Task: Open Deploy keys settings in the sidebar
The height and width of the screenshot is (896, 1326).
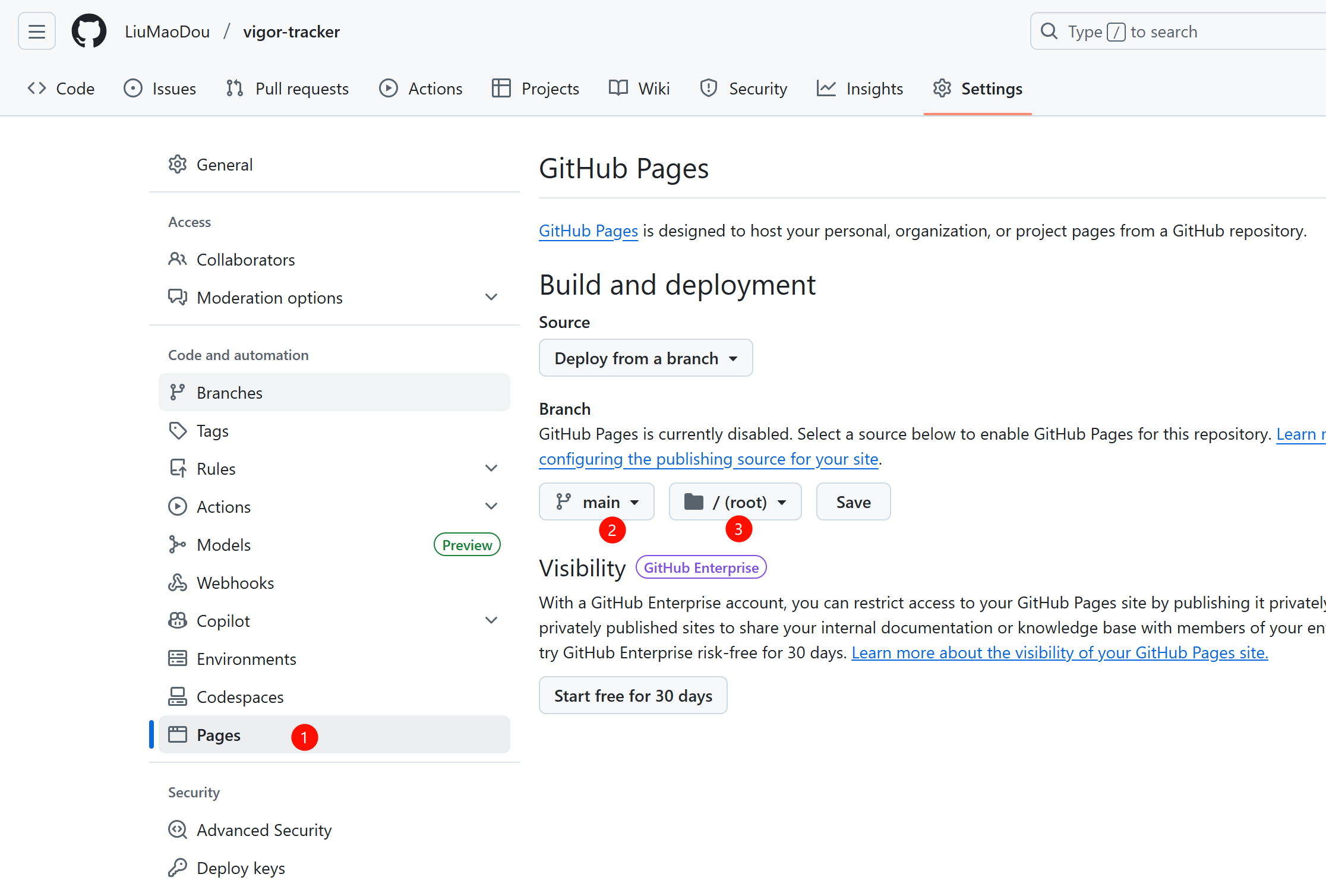Action: tap(241, 868)
